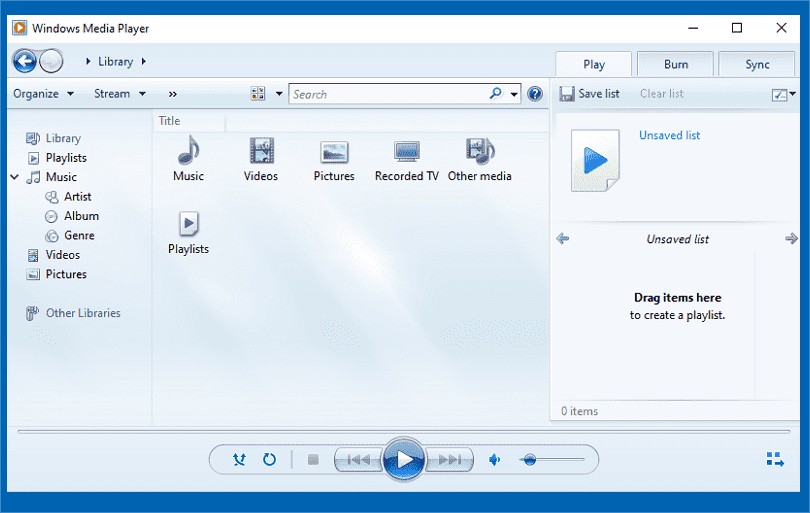Open the Playlists icon in content pane

[x=189, y=224]
